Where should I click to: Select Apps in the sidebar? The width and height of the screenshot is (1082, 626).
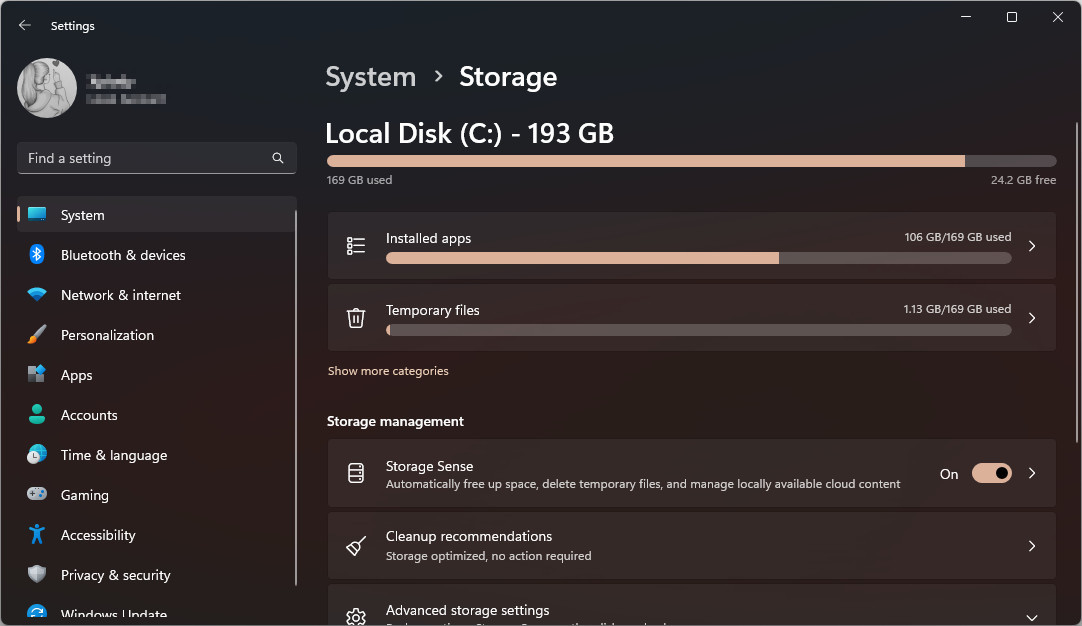(x=76, y=375)
